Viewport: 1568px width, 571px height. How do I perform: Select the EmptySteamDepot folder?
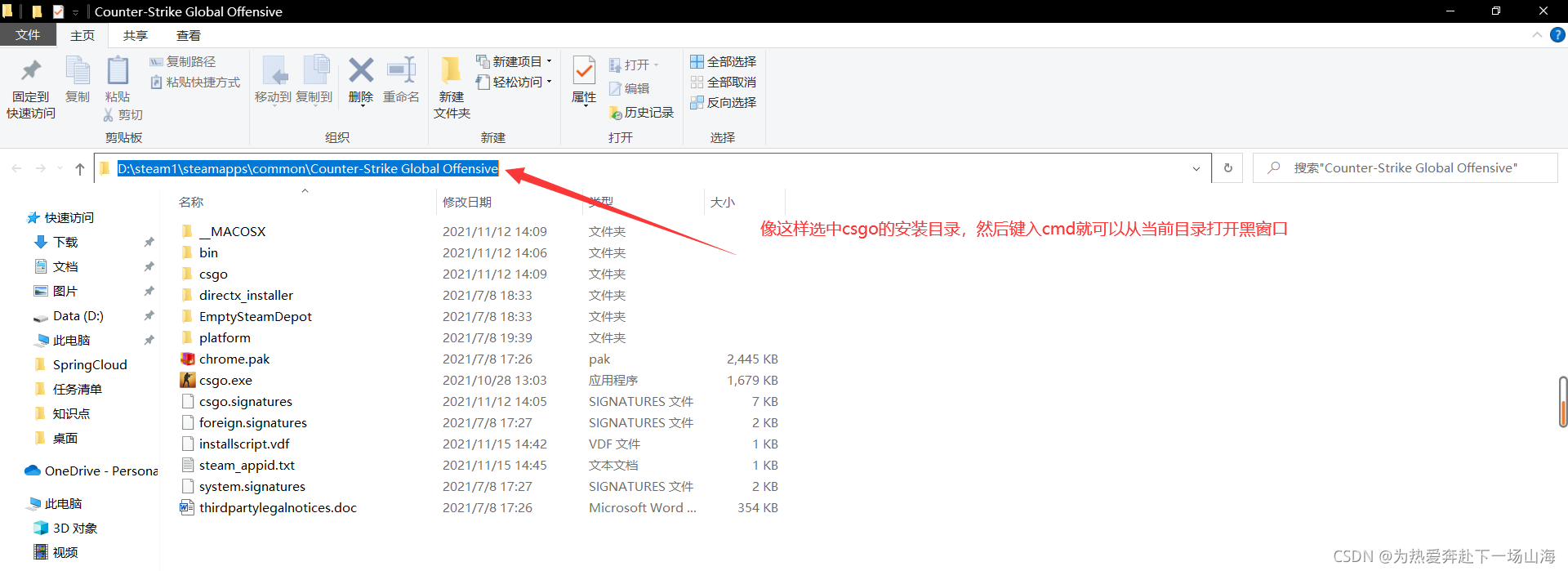[x=255, y=316]
